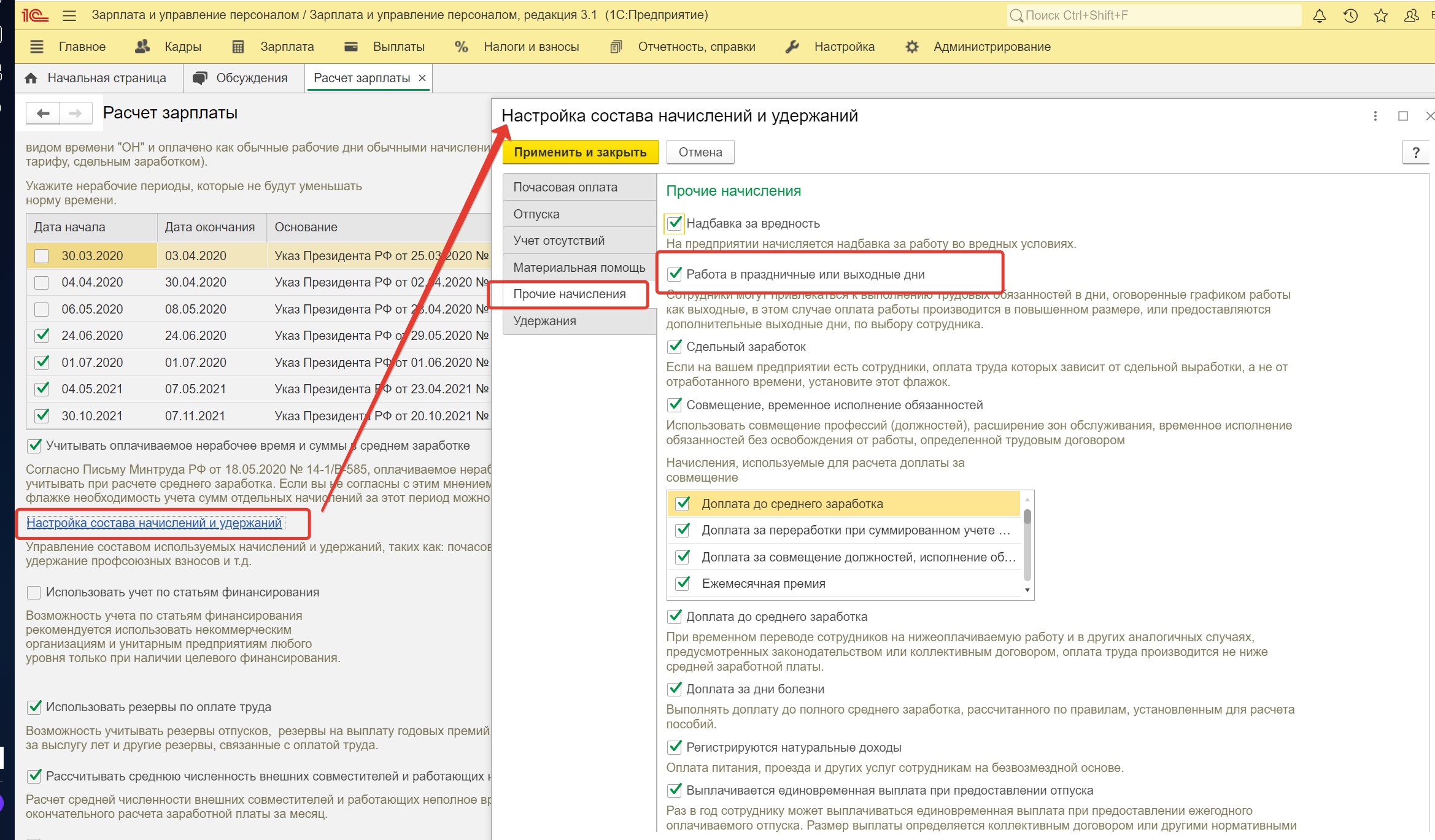The image size is (1435, 840).
Task: Open the Зарплата menu
Action: [x=287, y=47]
